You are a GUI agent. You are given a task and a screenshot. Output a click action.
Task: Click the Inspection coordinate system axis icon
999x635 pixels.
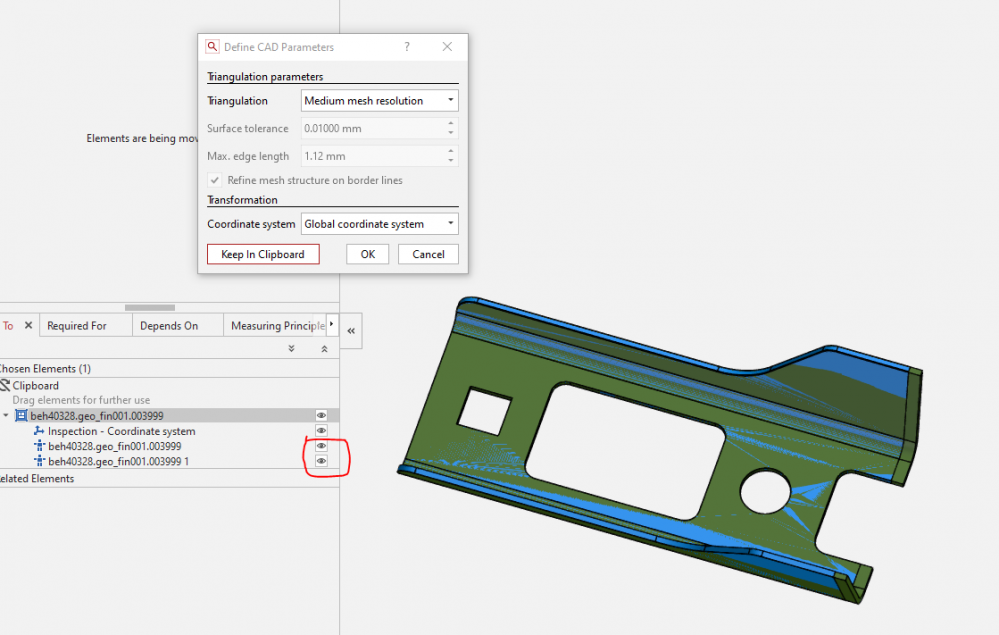coord(40,431)
